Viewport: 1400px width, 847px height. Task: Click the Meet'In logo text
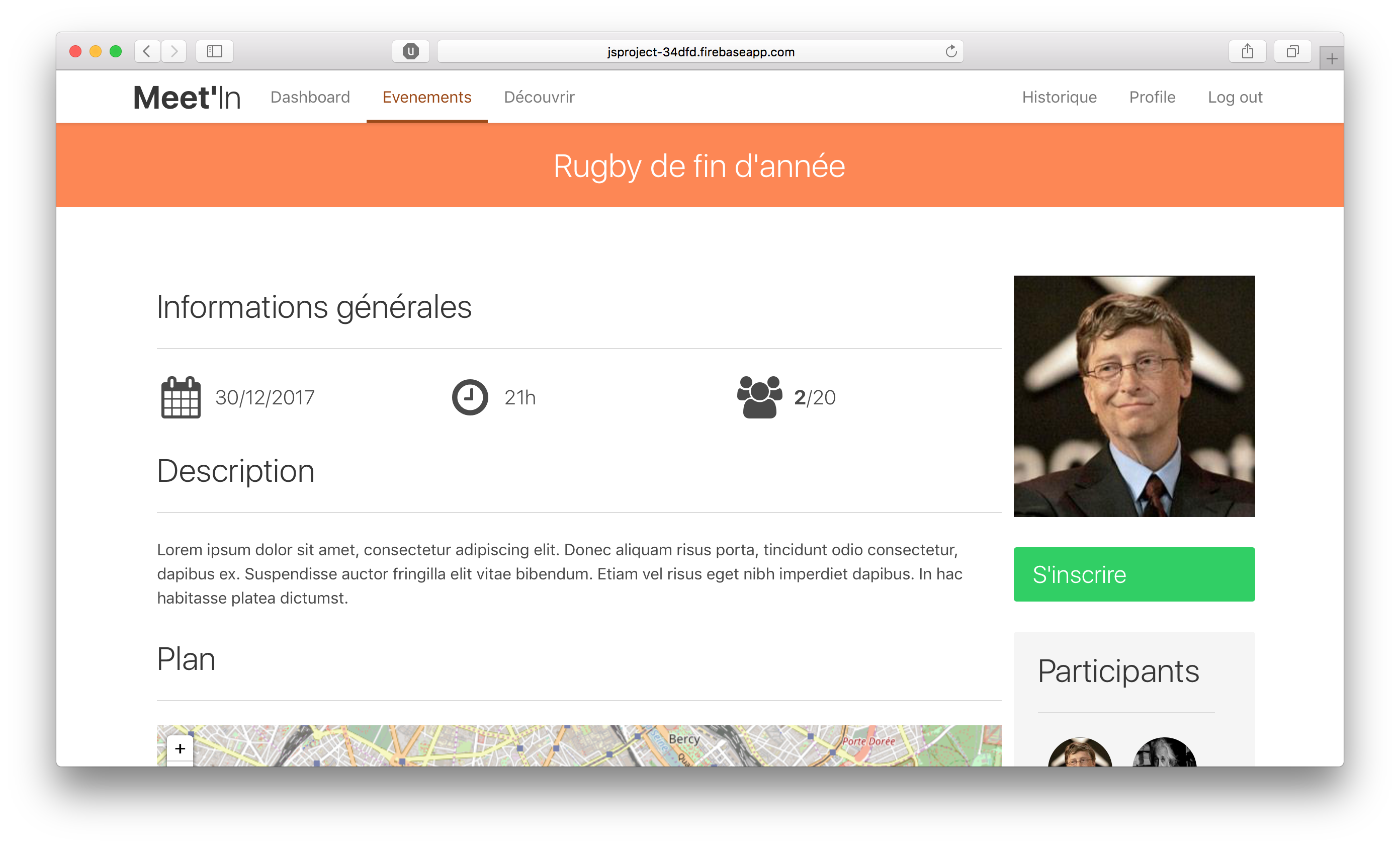point(185,97)
